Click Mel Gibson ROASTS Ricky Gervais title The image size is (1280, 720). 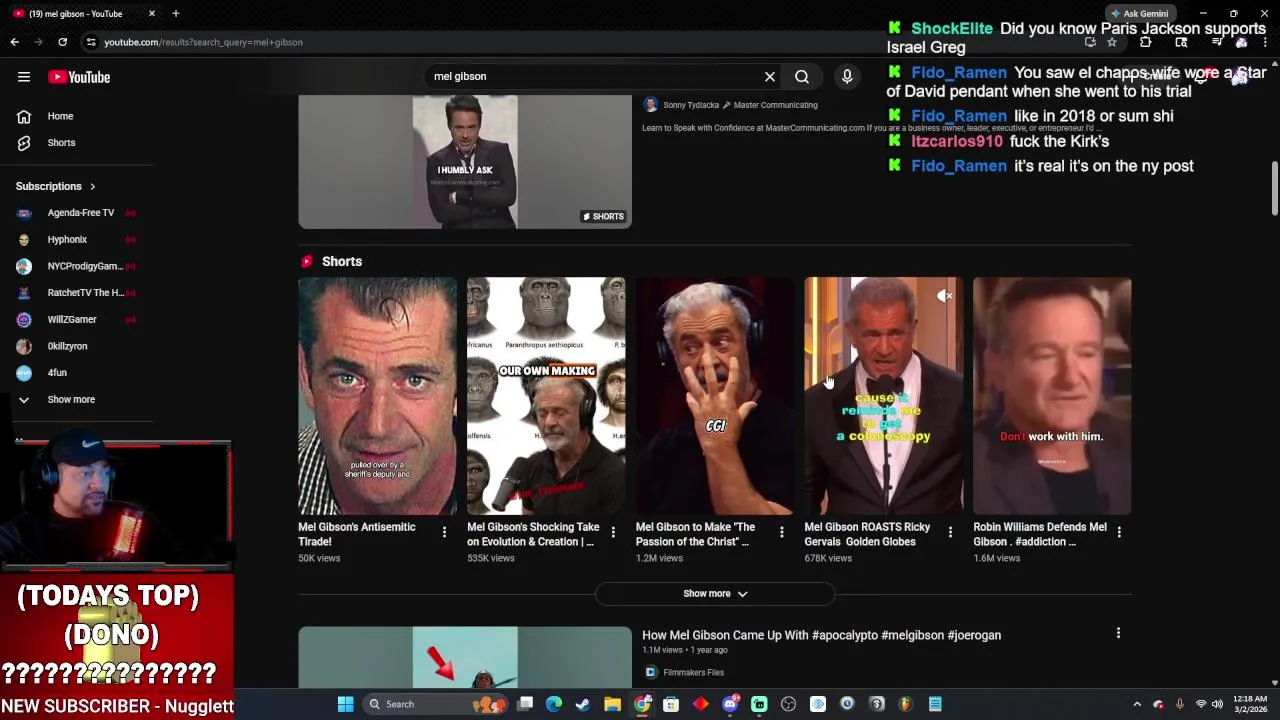point(867,534)
